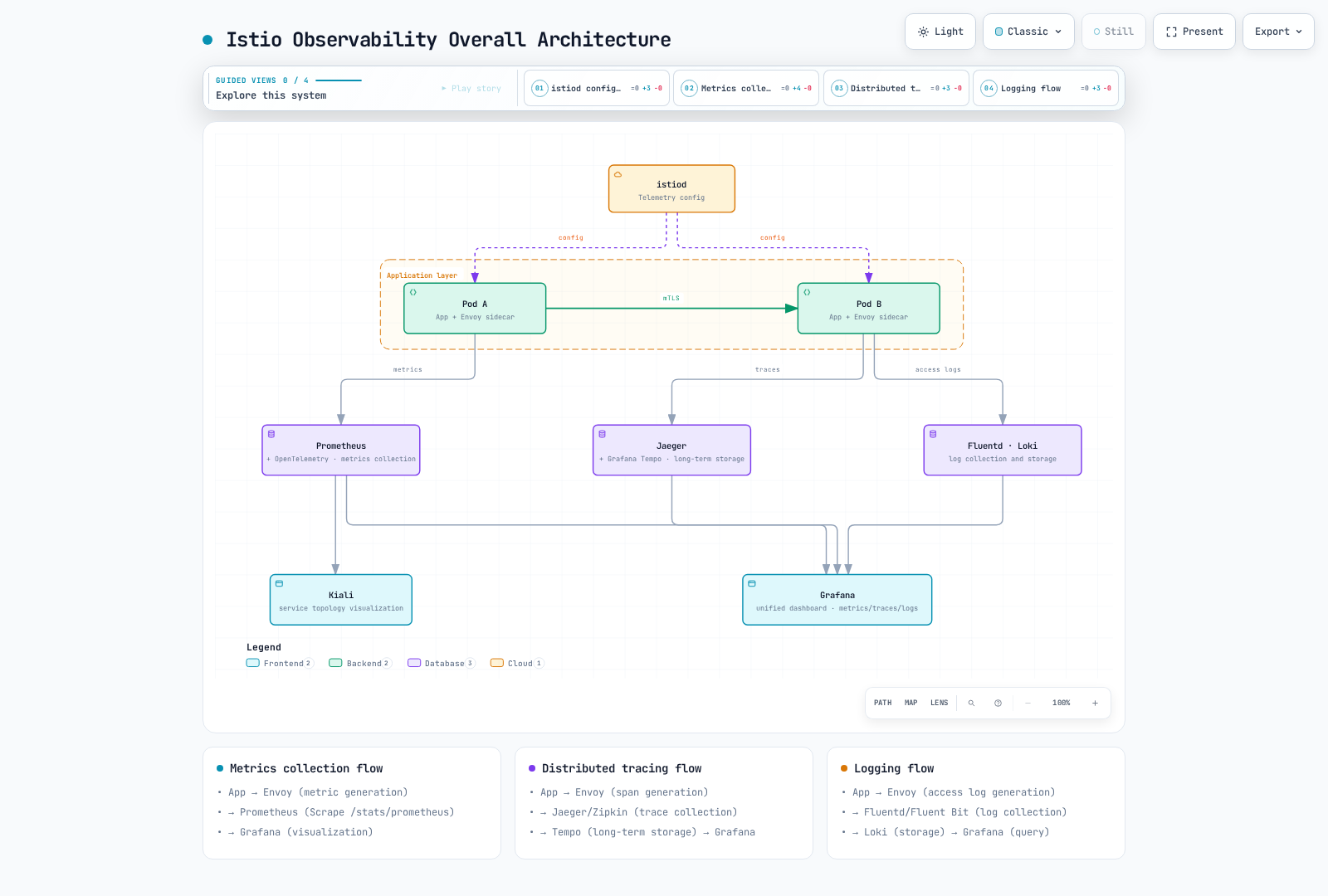
Task: Select guided view 01 istiod config
Action: (x=597, y=88)
